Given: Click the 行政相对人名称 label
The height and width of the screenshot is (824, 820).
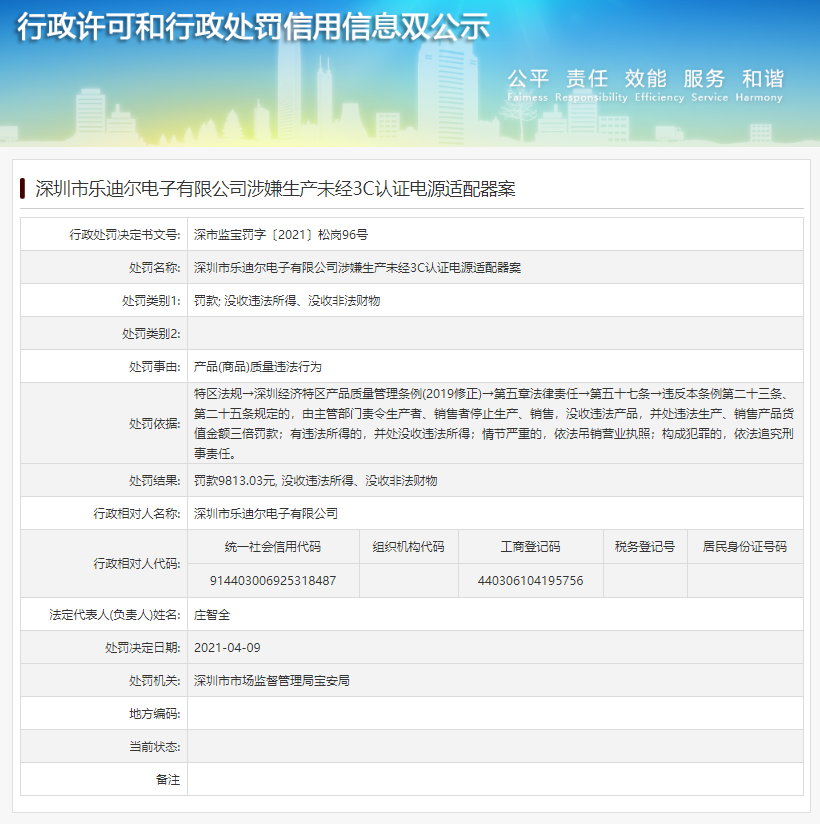Looking at the screenshot, I should tap(137, 513).
